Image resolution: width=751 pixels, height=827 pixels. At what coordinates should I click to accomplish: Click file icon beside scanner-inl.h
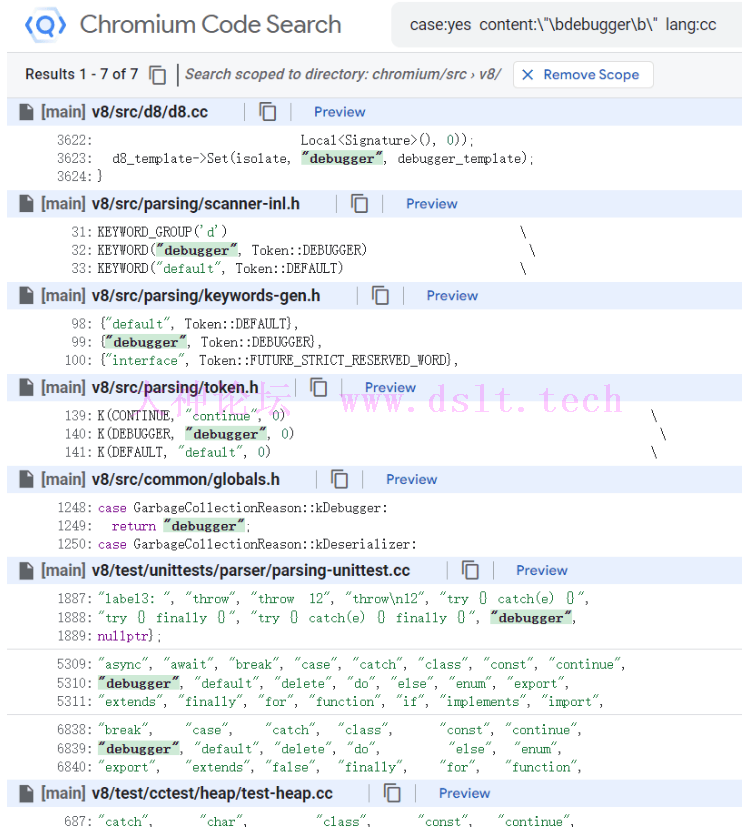(26, 204)
